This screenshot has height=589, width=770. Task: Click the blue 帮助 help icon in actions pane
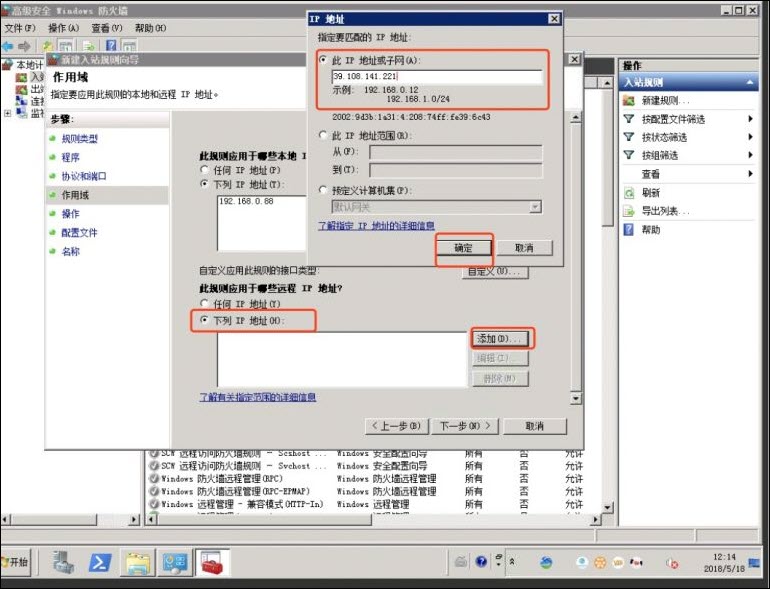click(629, 229)
